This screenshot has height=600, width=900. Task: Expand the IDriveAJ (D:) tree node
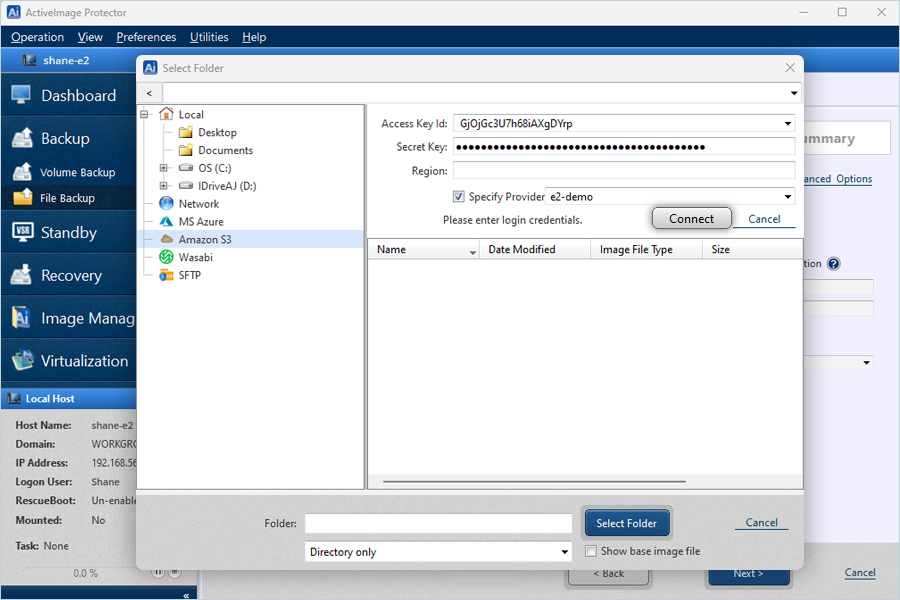coord(164,185)
